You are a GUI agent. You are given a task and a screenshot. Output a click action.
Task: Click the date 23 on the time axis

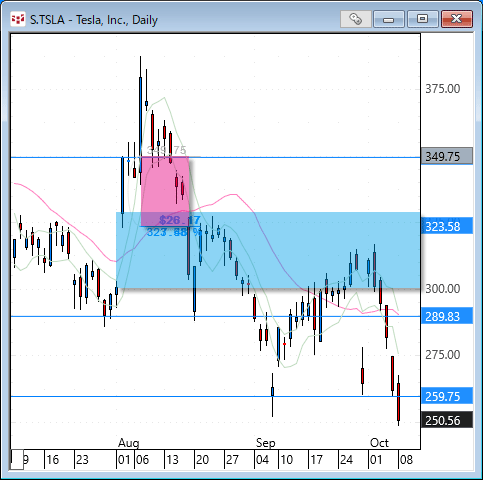pyautogui.click(x=82, y=460)
